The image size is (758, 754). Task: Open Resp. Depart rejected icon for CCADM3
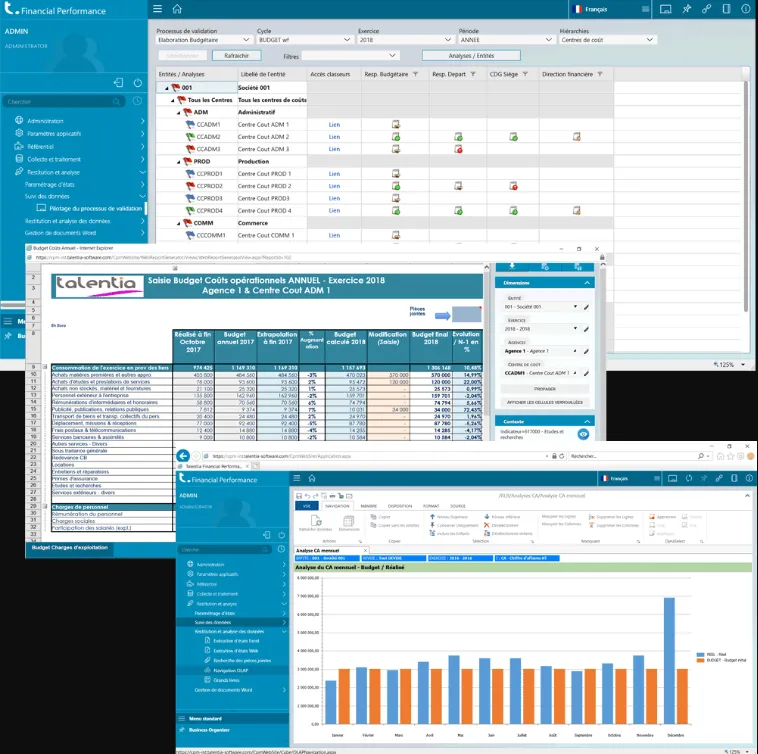(458, 149)
